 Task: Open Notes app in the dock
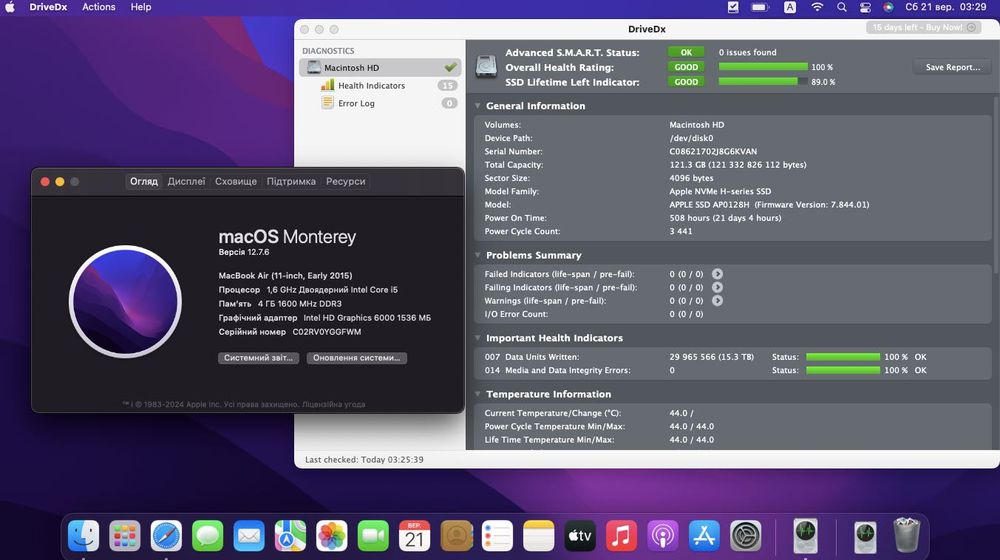pyautogui.click(x=539, y=535)
